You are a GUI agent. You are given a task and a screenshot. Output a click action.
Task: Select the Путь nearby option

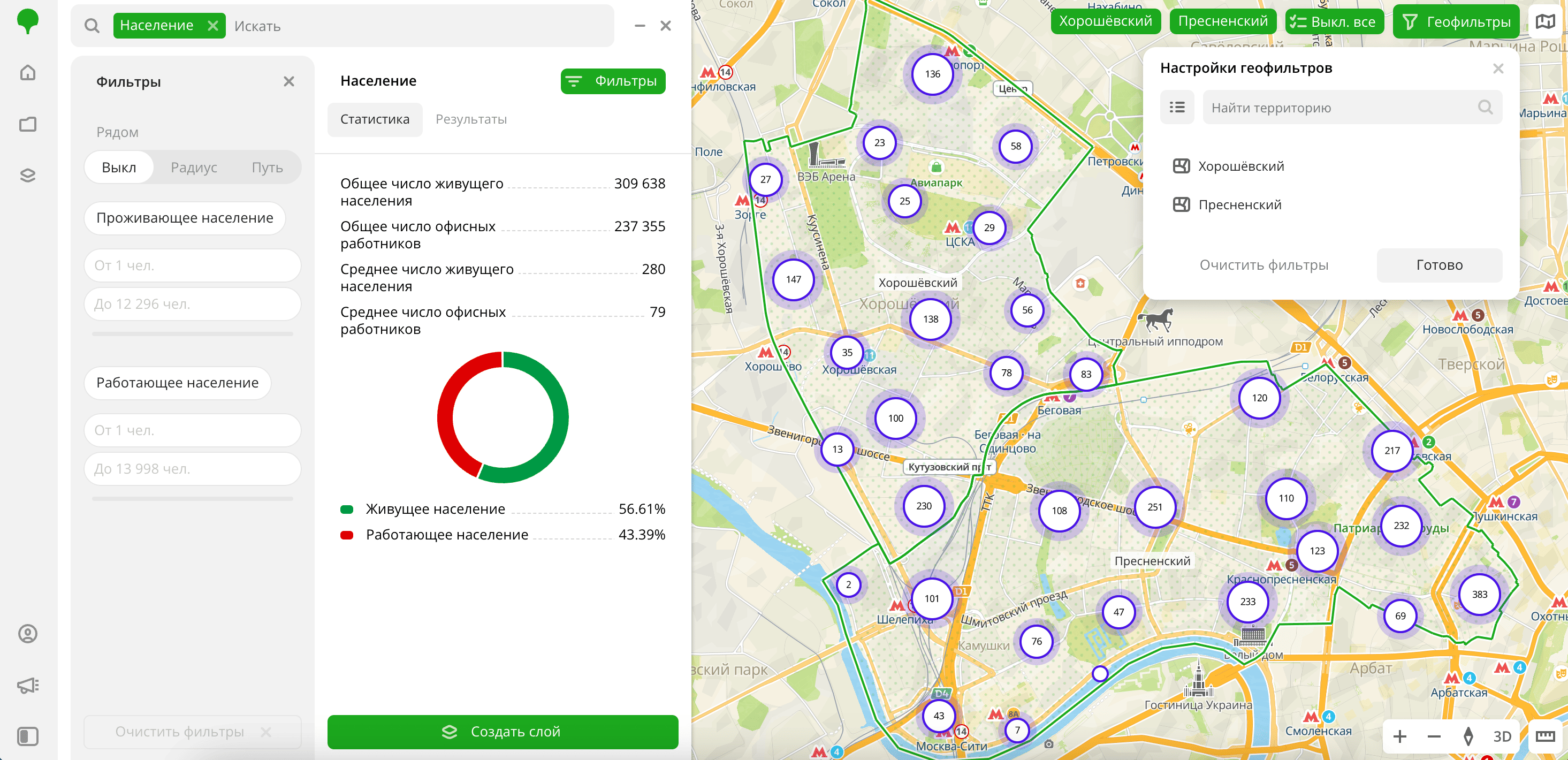pos(267,168)
